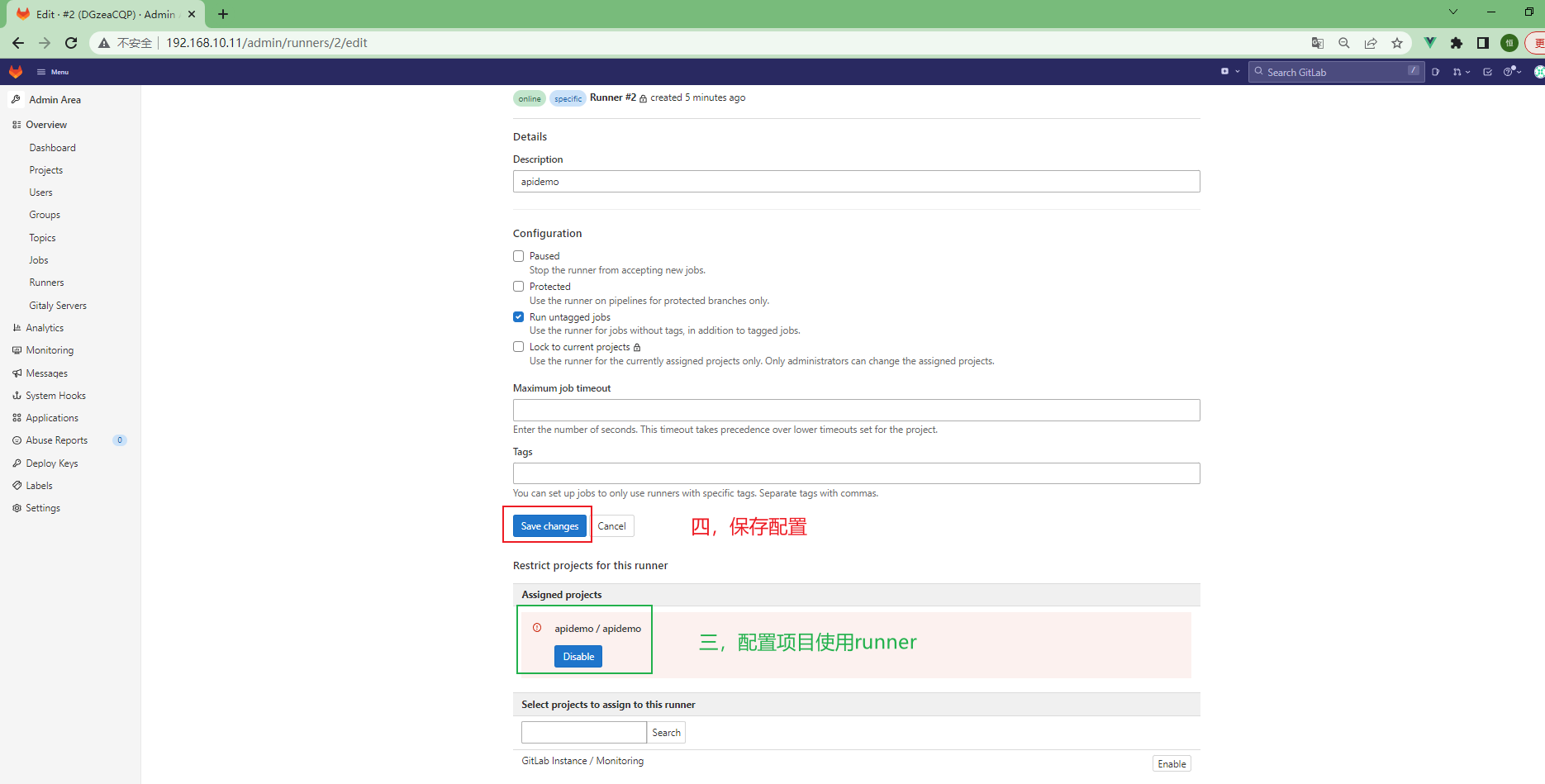
Task: Go to Groups in sidebar
Action: click(45, 215)
